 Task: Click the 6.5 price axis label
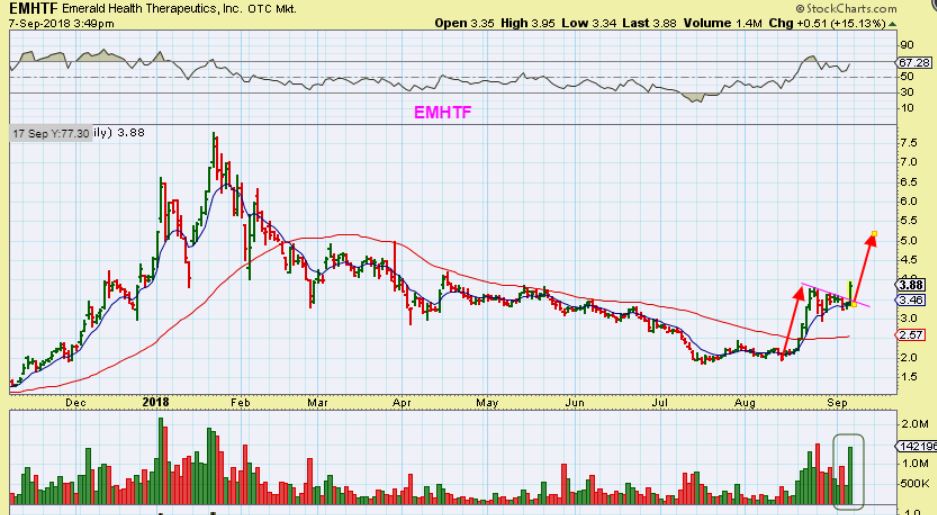coord(908,182)
